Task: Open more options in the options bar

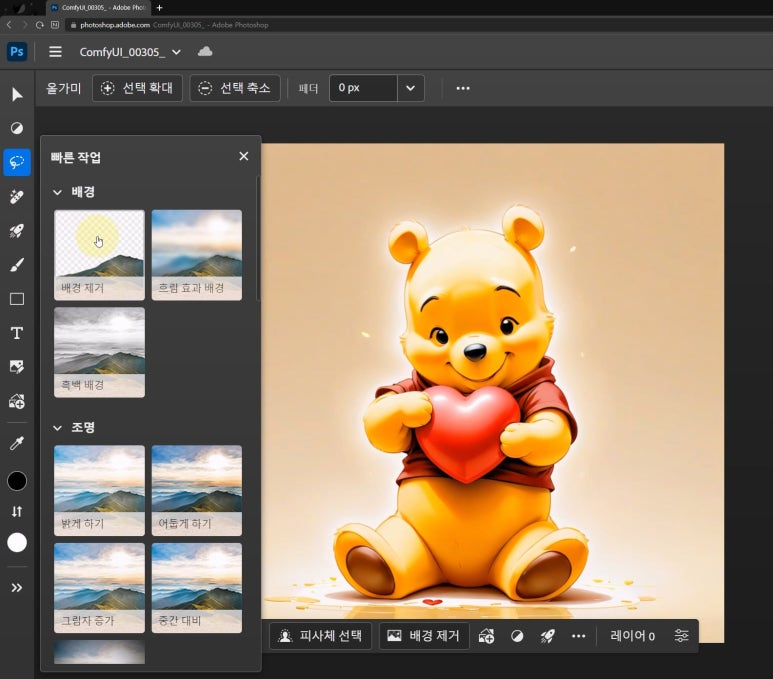Action: (x=463, y=88)
